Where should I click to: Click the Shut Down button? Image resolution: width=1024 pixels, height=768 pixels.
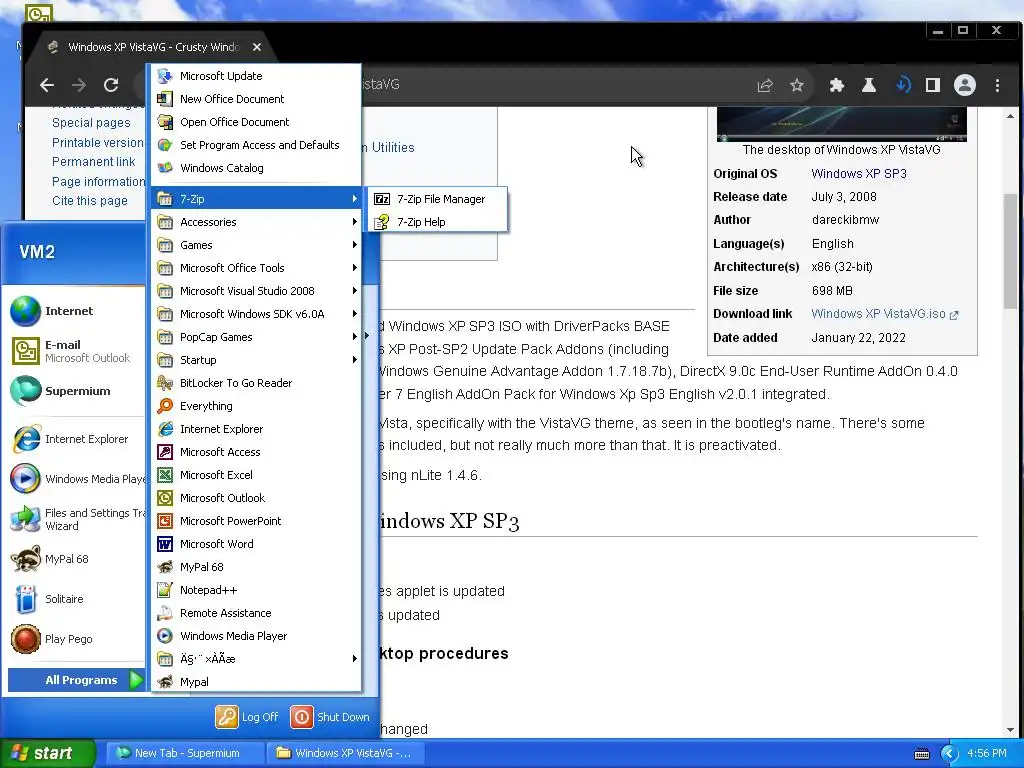tap(330, 717)
